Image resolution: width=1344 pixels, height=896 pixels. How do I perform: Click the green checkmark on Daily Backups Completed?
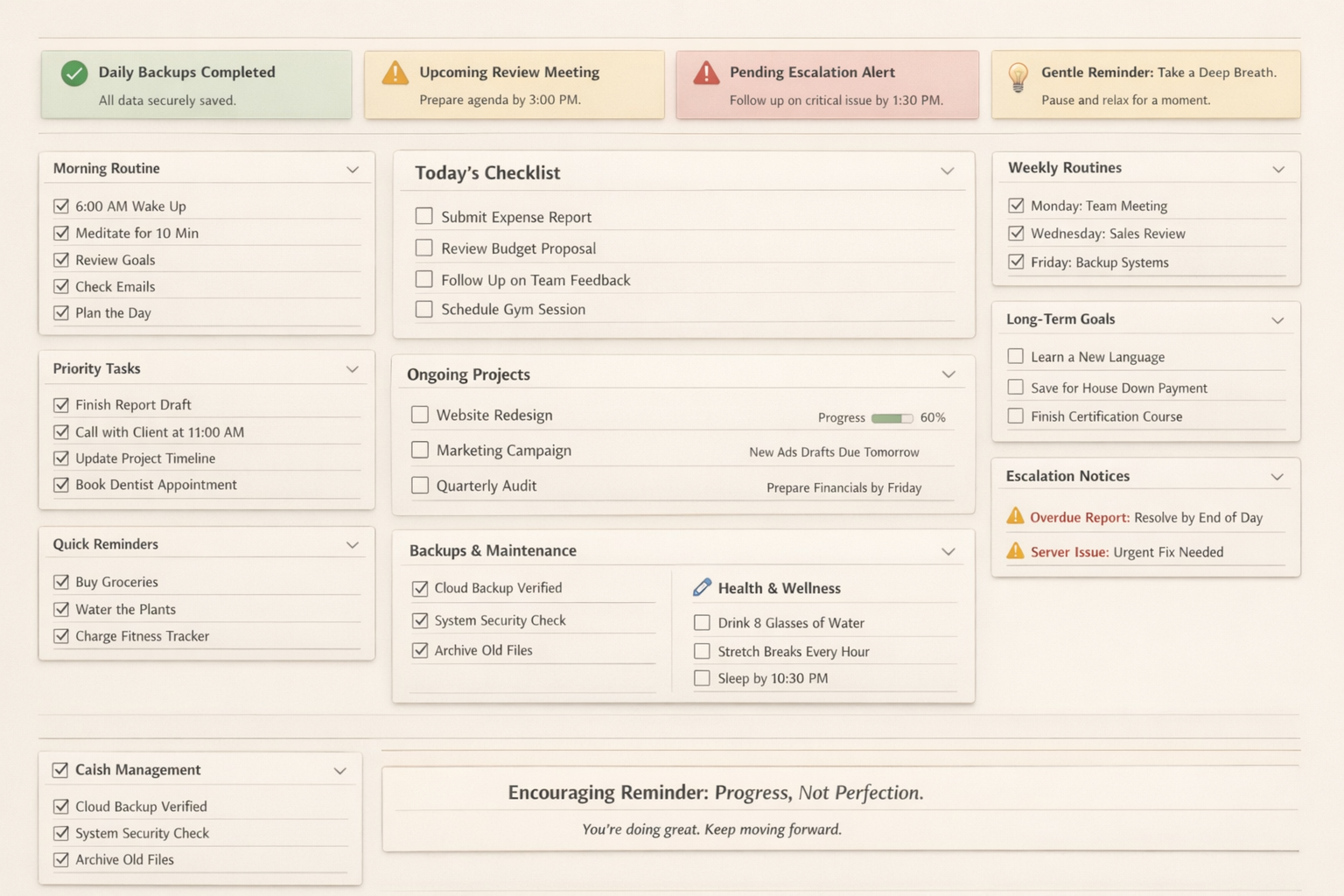74,73
